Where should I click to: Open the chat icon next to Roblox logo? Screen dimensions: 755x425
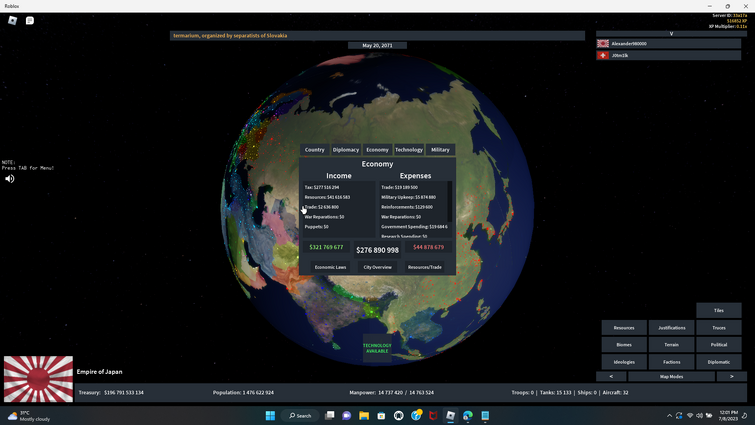click(x=30, y=20)
